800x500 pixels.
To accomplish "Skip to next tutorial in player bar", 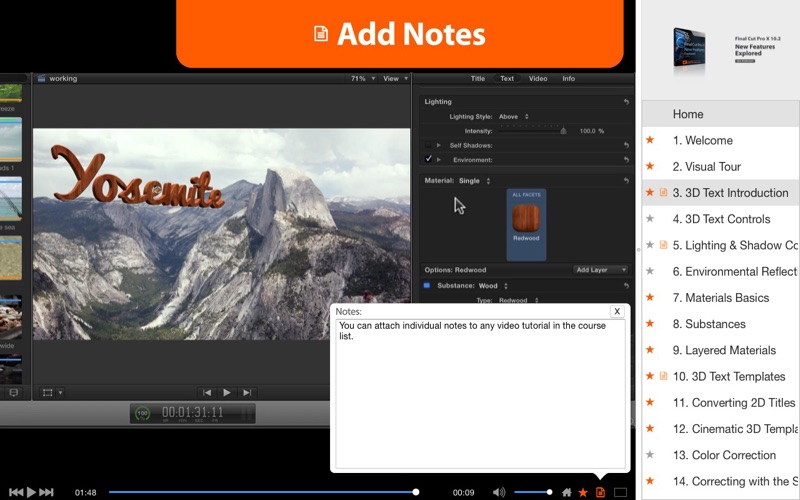I will coord(46,492).
